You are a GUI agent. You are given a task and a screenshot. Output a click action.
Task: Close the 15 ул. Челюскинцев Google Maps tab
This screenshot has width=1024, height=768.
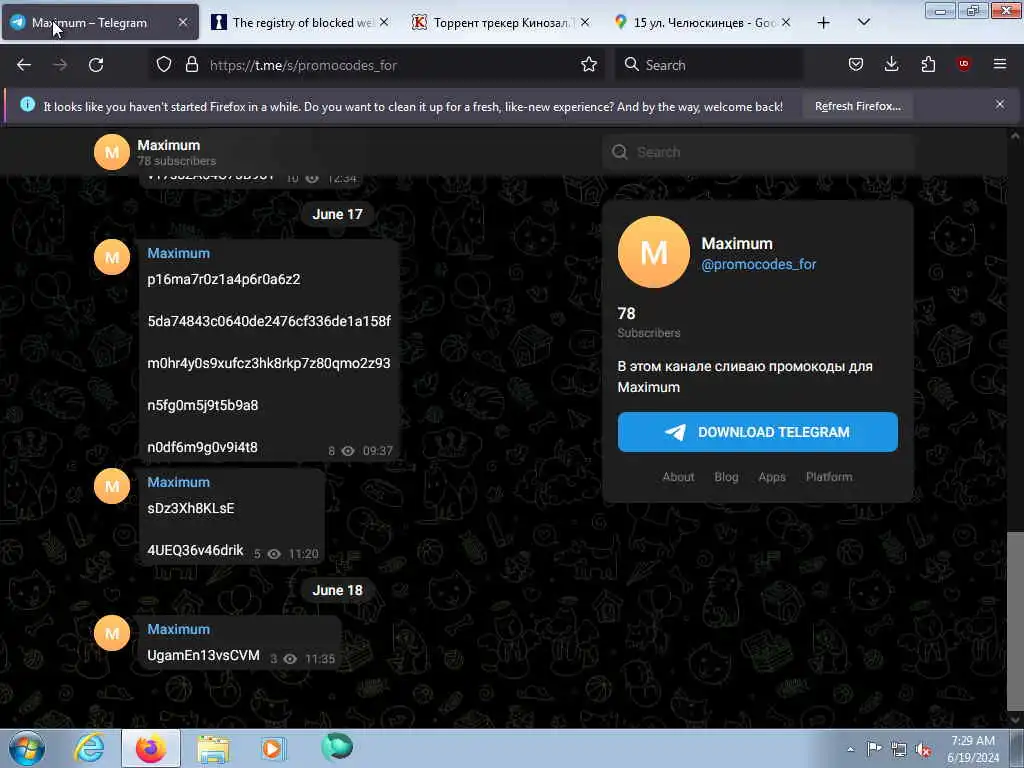coord(786,23)
